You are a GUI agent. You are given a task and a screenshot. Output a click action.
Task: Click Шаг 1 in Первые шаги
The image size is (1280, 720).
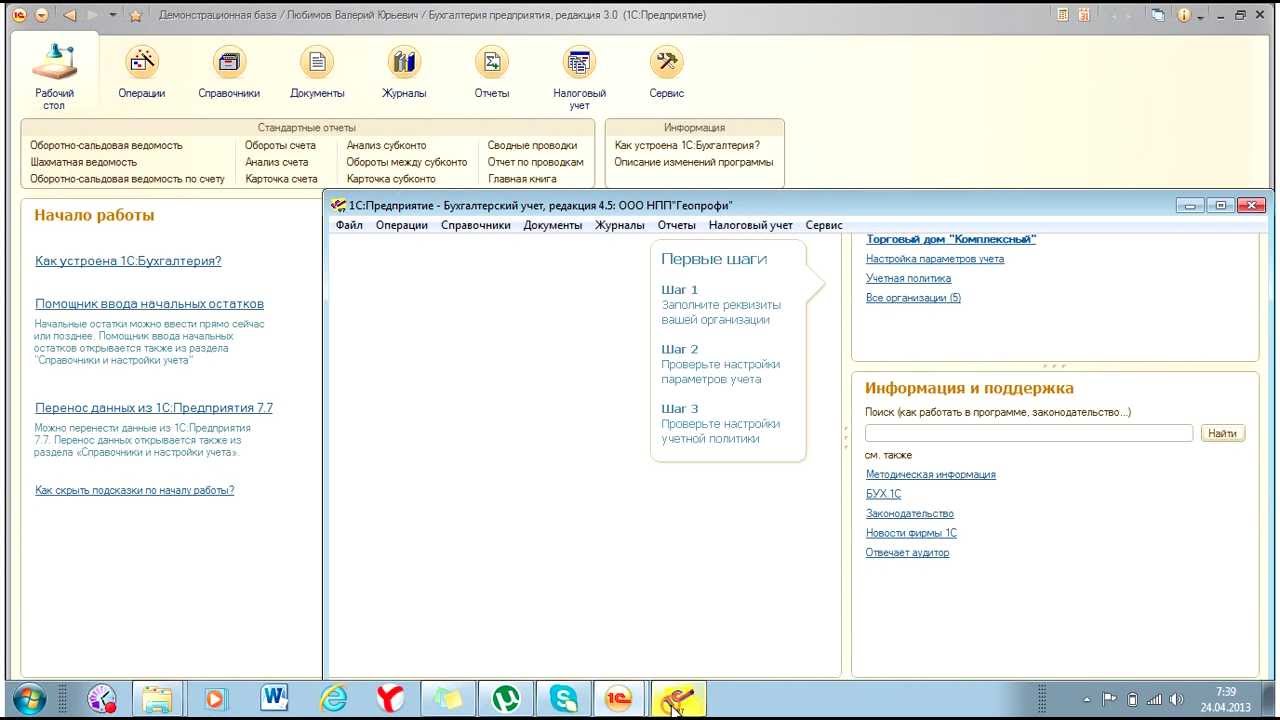coord(680,290)
